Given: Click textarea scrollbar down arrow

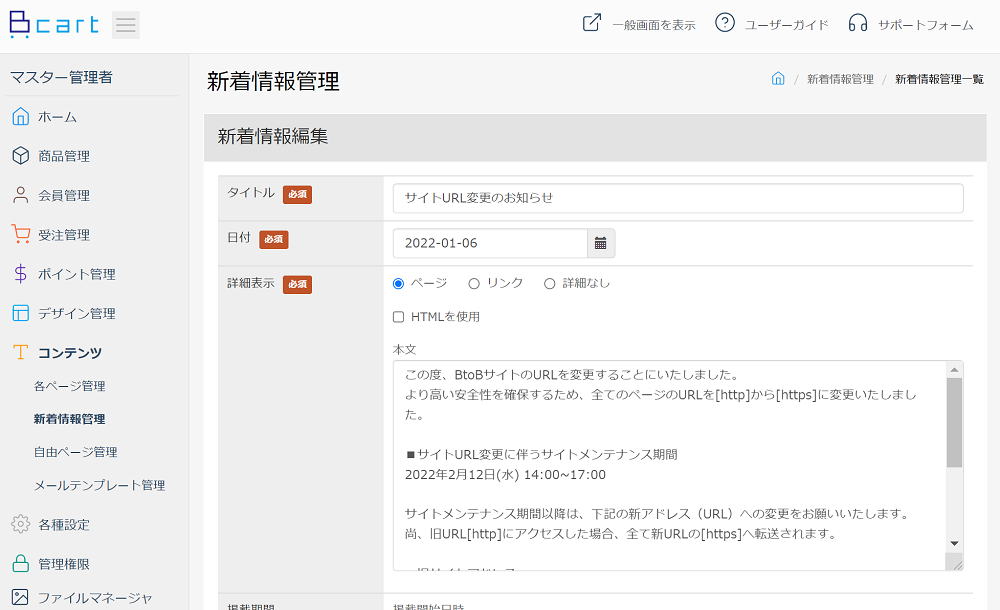Looking at the screenshot, I should click(x=954, y=544).
